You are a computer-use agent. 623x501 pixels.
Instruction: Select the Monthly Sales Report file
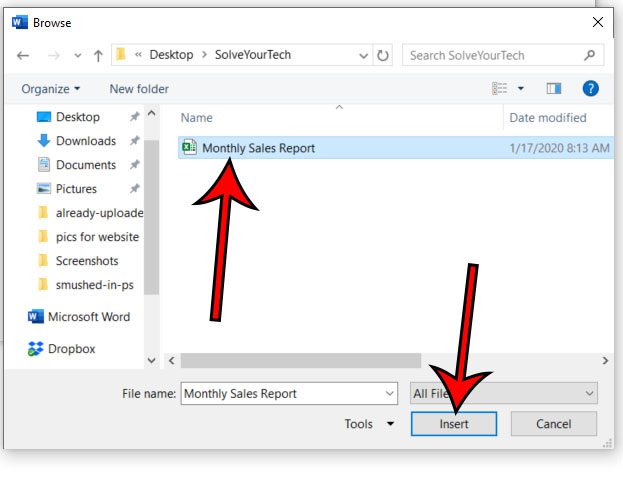click(x=258, y=148)
